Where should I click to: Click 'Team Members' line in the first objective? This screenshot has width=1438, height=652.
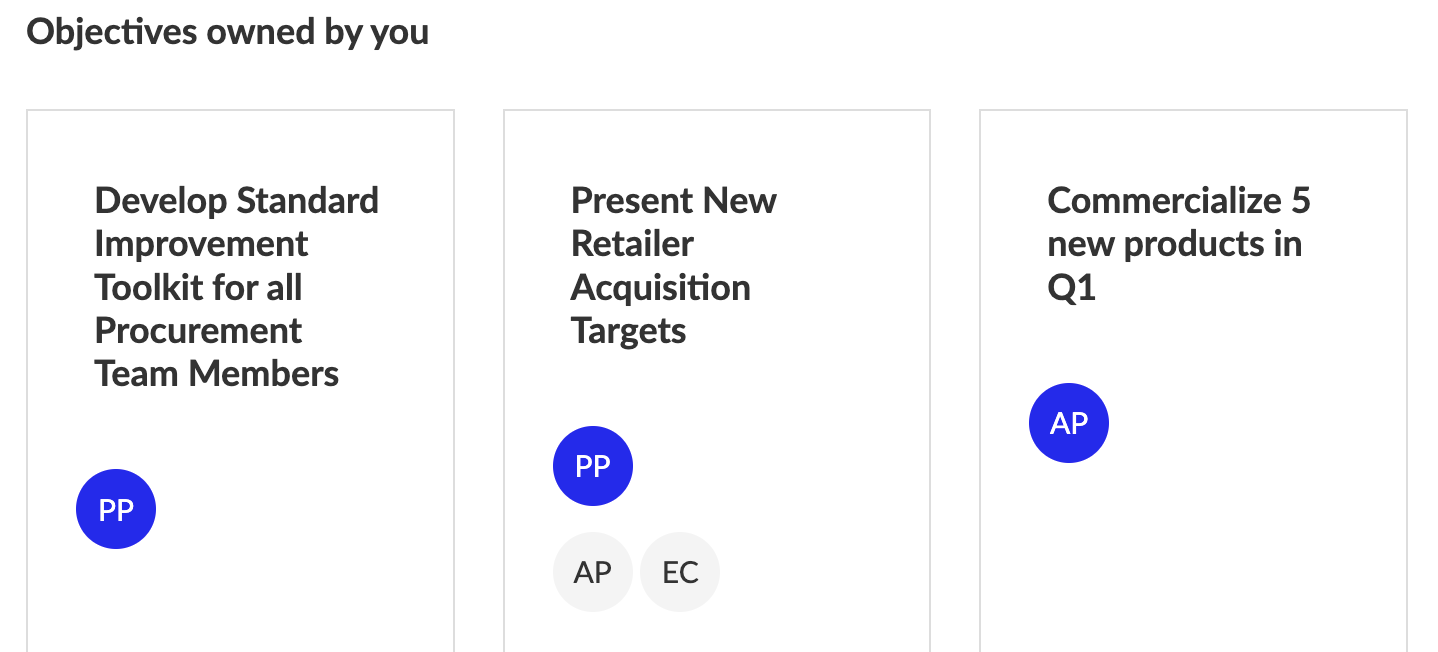point(217,374)
